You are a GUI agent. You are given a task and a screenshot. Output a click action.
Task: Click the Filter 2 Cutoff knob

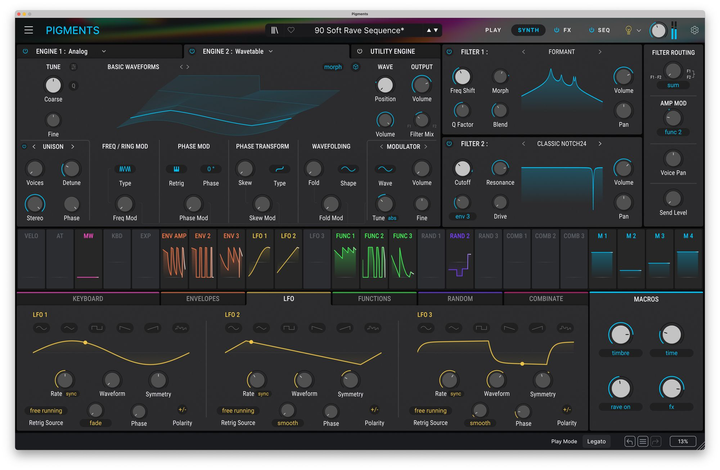tap(462, 169)
